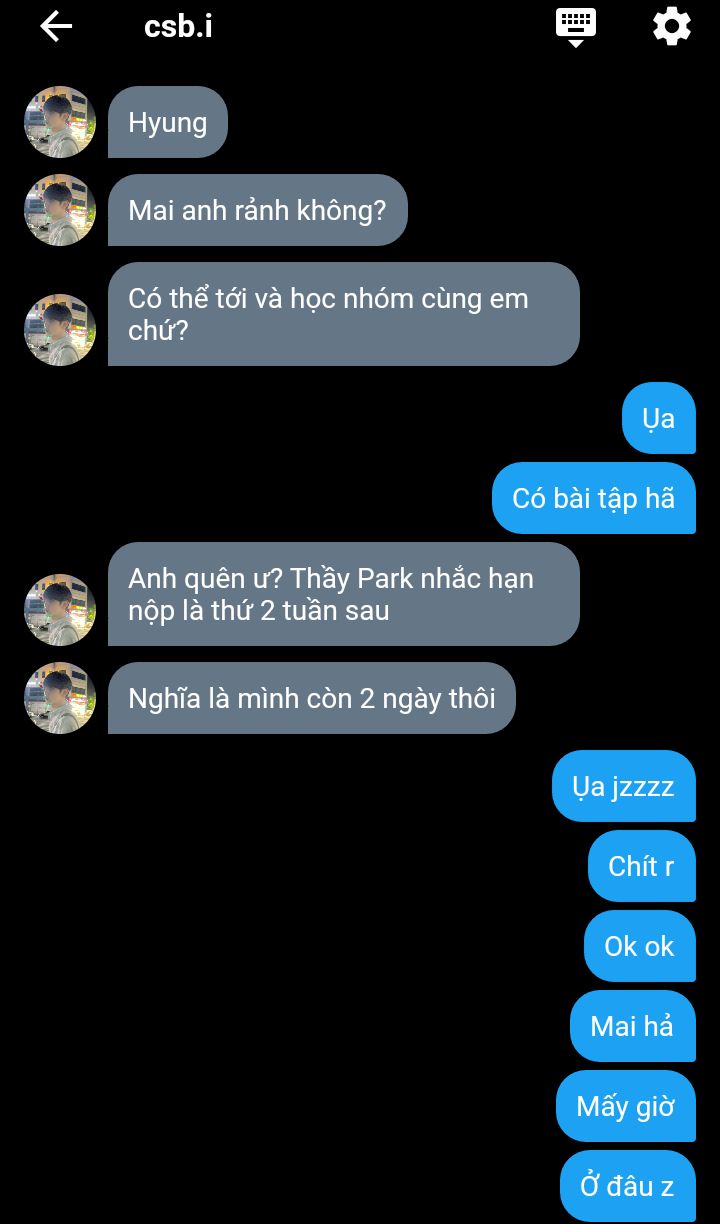Select the Ụa jzzzz message
720x1224 pixels.
(624, 786)
